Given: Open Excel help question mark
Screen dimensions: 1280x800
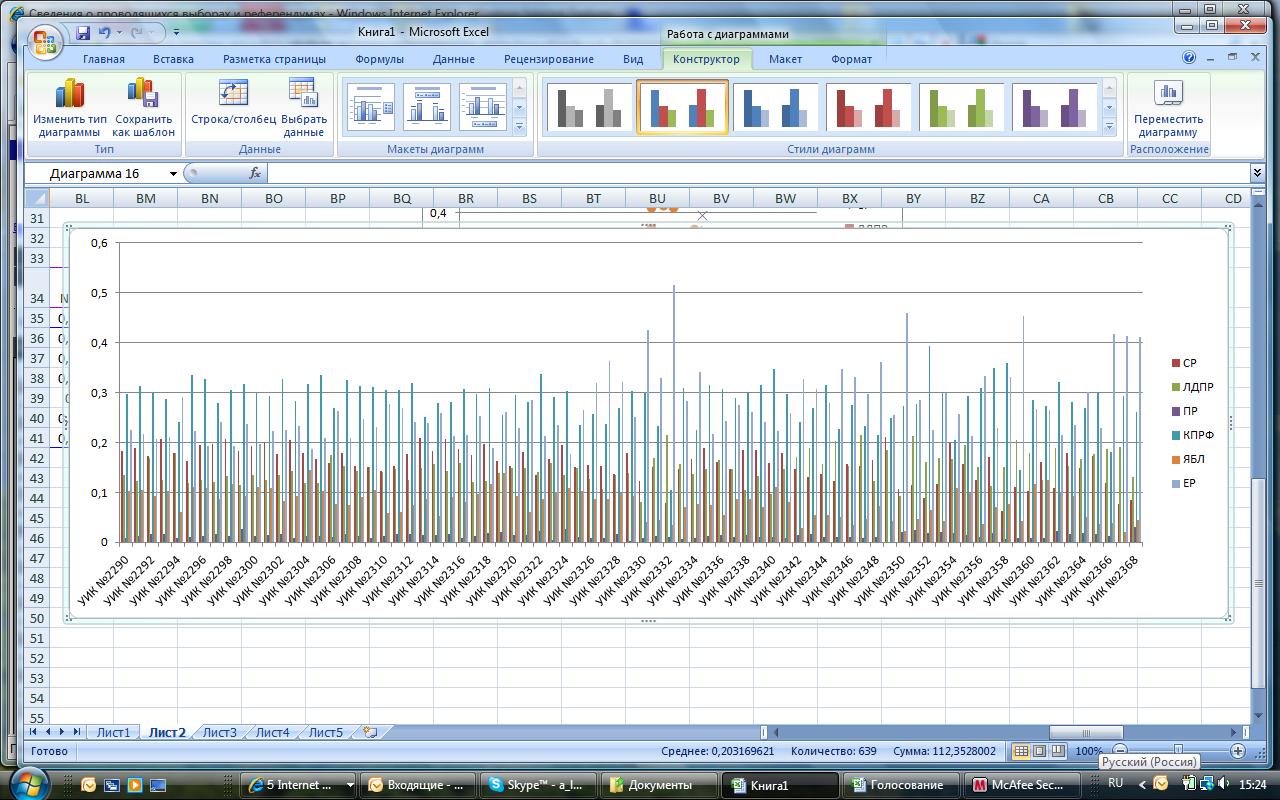Looking at the screenshot, I should [1189, 58].
